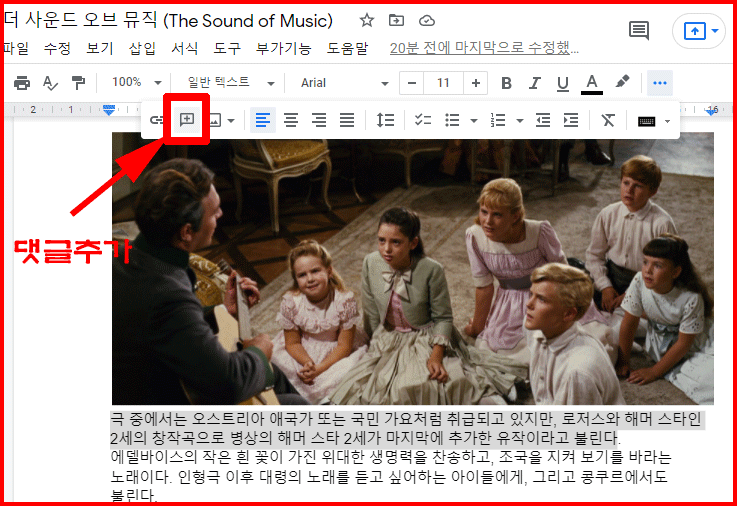The height and width of the screenshot is (506, 737).
Task: Apply a bulleted list
Action: (452, 120)
